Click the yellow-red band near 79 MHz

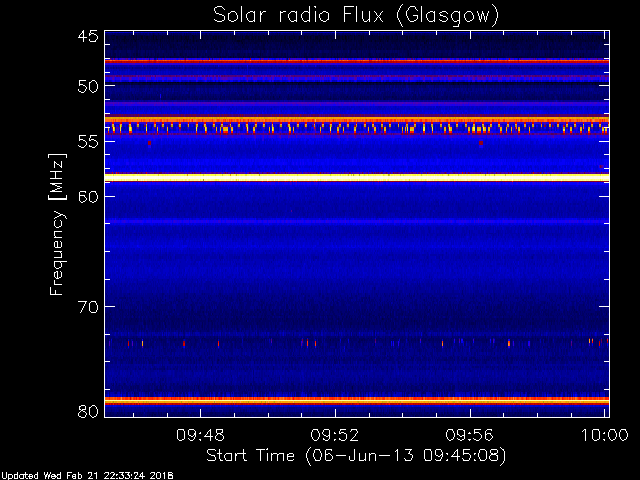[357, 401]
